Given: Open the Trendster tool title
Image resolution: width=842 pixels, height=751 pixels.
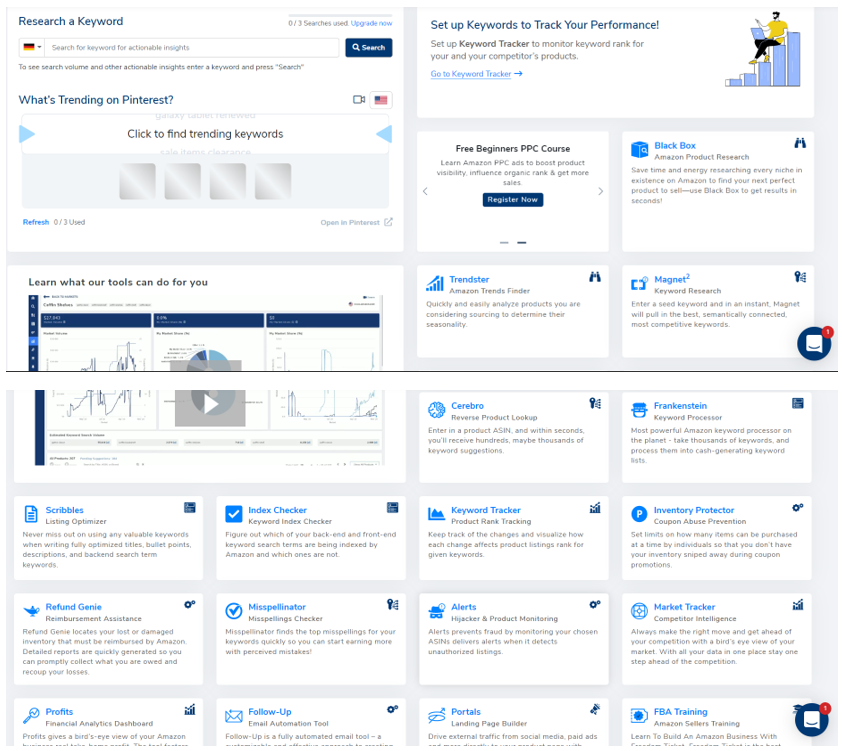Looking at the screenshot, I should (469, 279).
